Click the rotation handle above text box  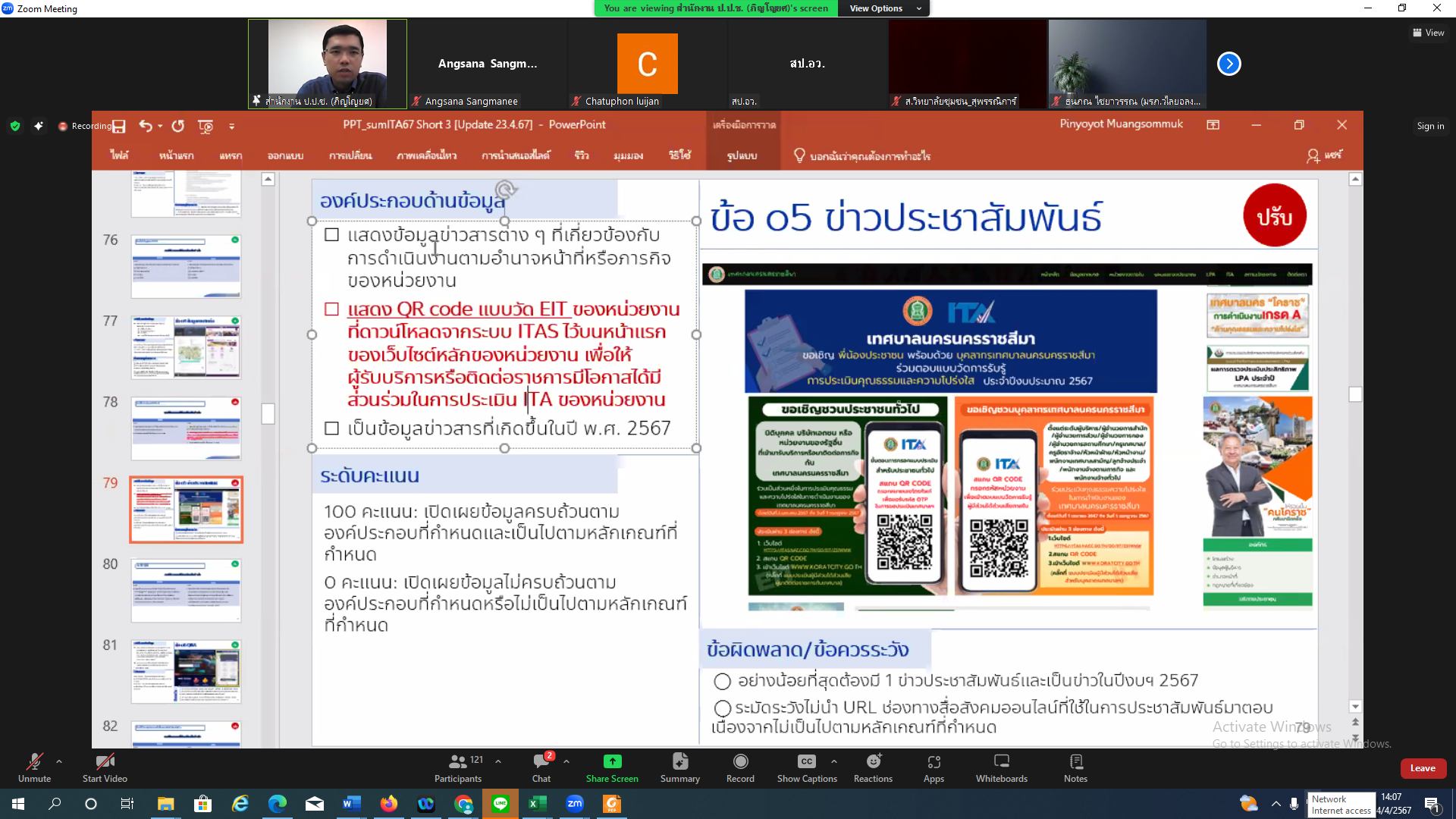(x=506, y=189)
